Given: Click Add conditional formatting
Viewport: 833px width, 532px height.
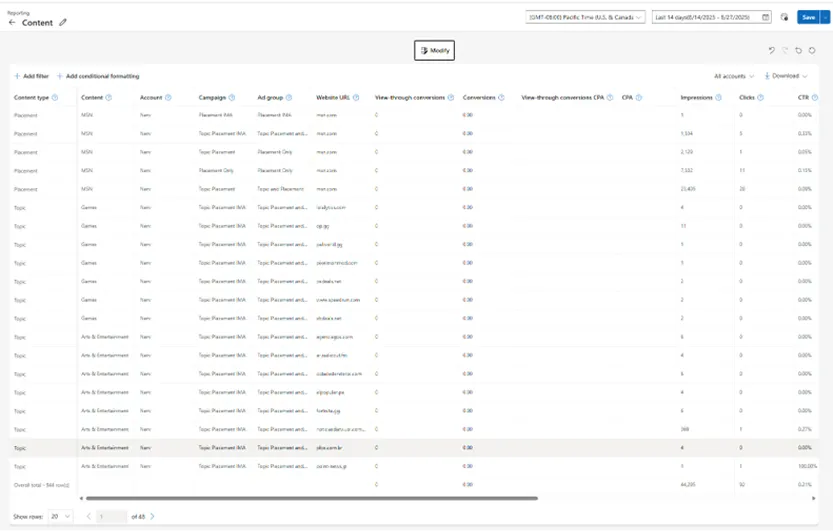Looking at the screenshot, I should coord(98,76).
